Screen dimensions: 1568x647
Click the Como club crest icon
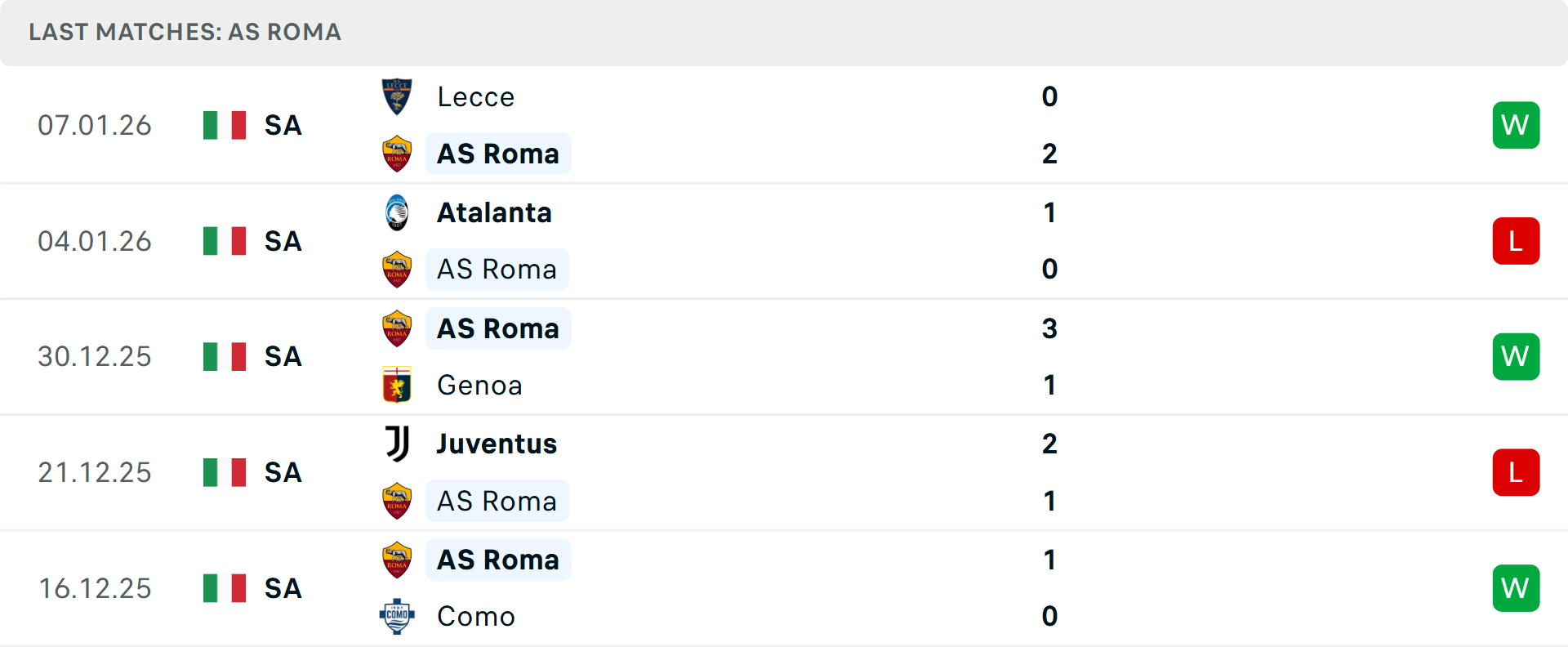[397, 616]
